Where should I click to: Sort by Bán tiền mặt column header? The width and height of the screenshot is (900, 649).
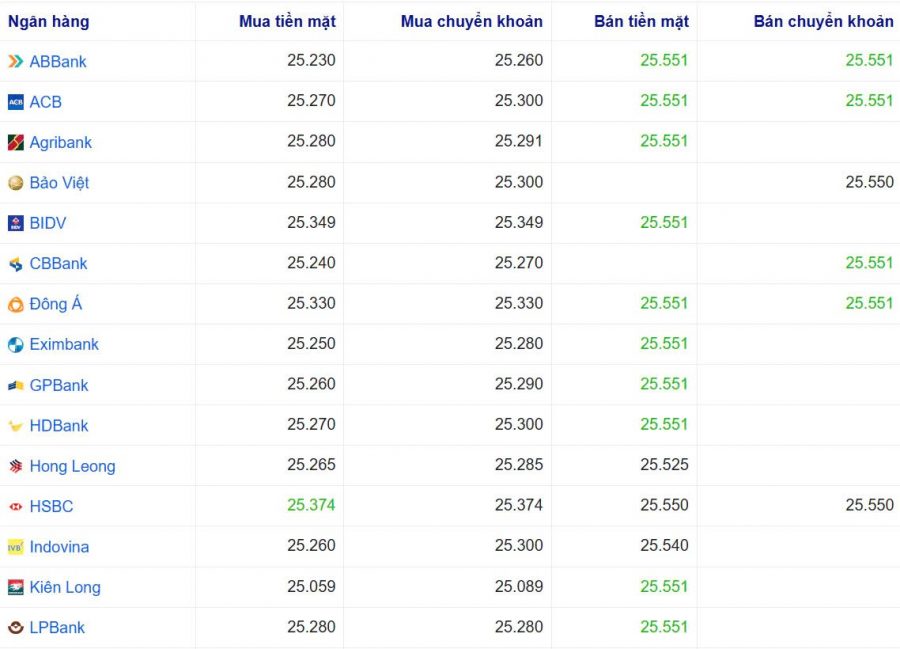(x=641, y=21)
